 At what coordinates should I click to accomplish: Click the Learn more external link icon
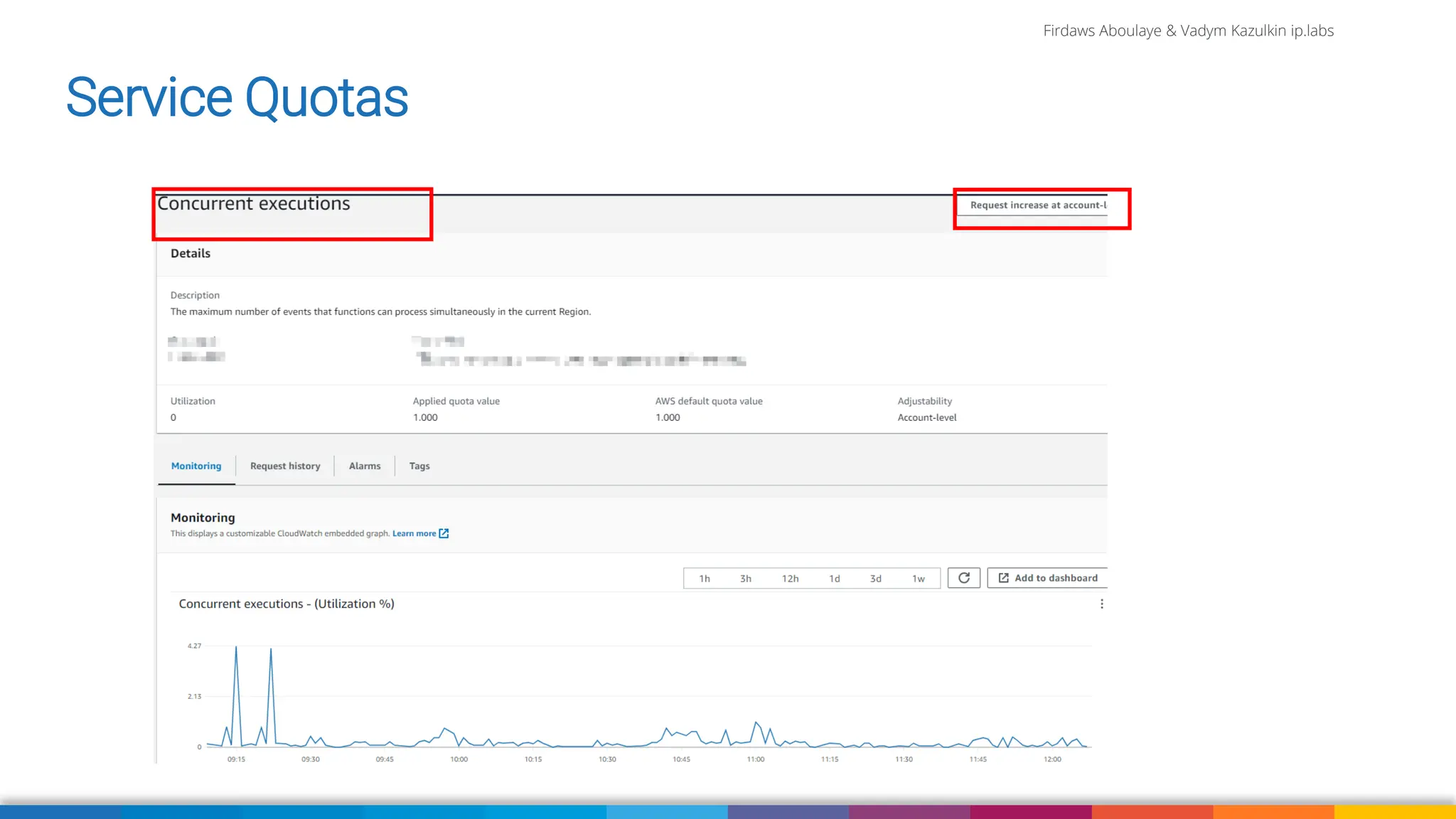click(x=444, y=533)
